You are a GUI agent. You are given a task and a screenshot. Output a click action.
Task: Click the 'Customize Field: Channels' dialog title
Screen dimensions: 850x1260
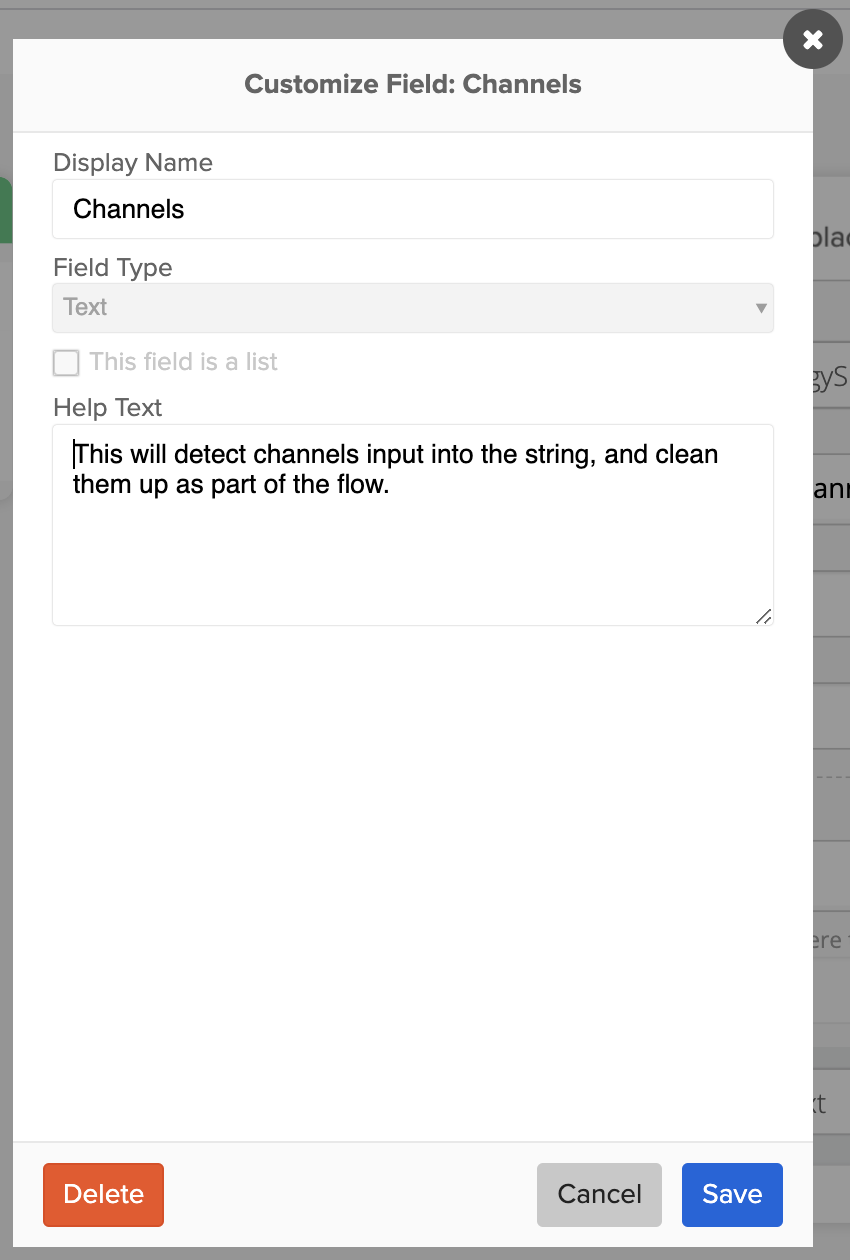[412, 84]
